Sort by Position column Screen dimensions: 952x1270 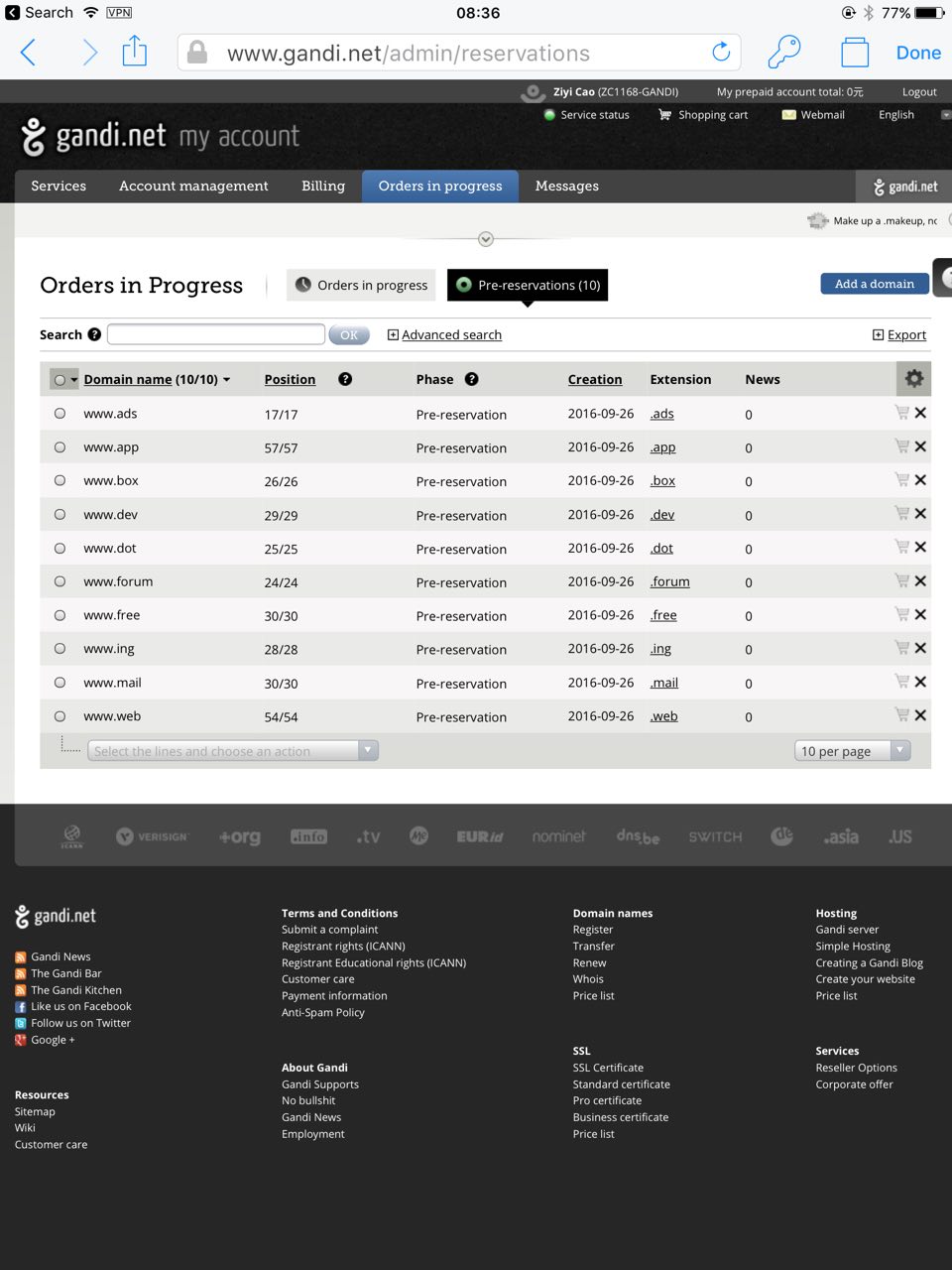click(290, 379)
